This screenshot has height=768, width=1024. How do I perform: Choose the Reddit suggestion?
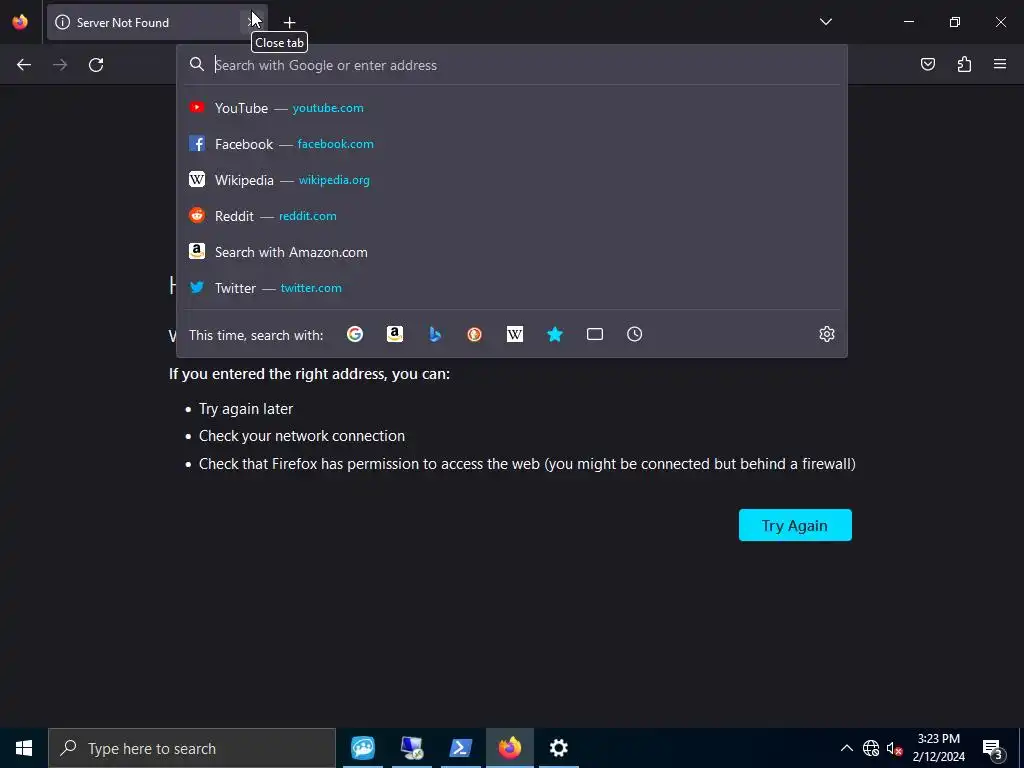[513, 216]
